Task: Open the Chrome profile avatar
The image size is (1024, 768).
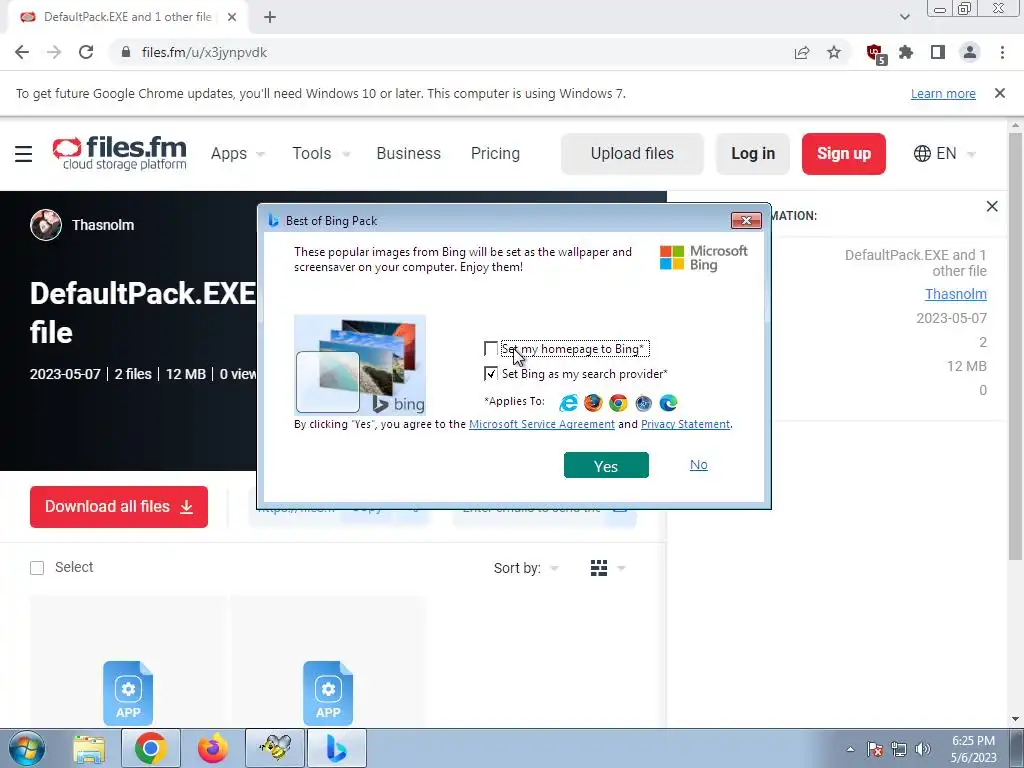Action: coord(970,52)
